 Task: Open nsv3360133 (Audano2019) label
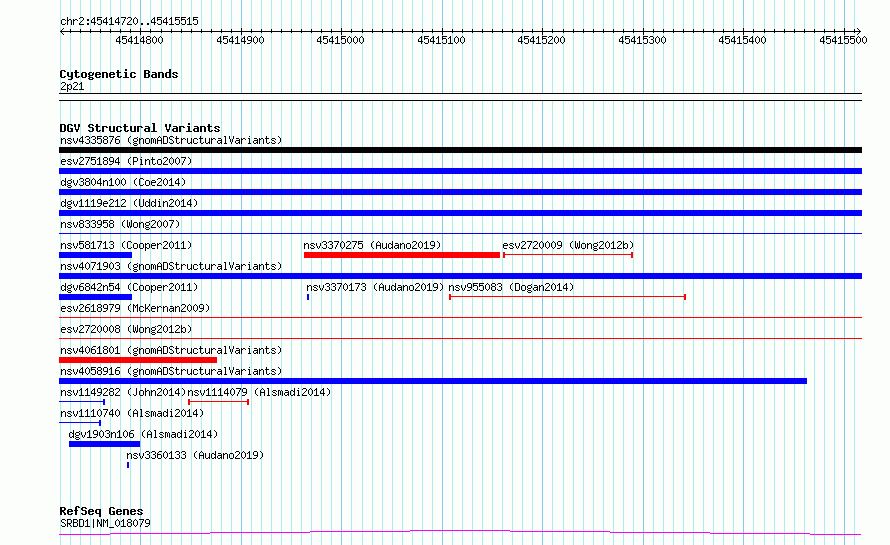(x=195, y=455)
